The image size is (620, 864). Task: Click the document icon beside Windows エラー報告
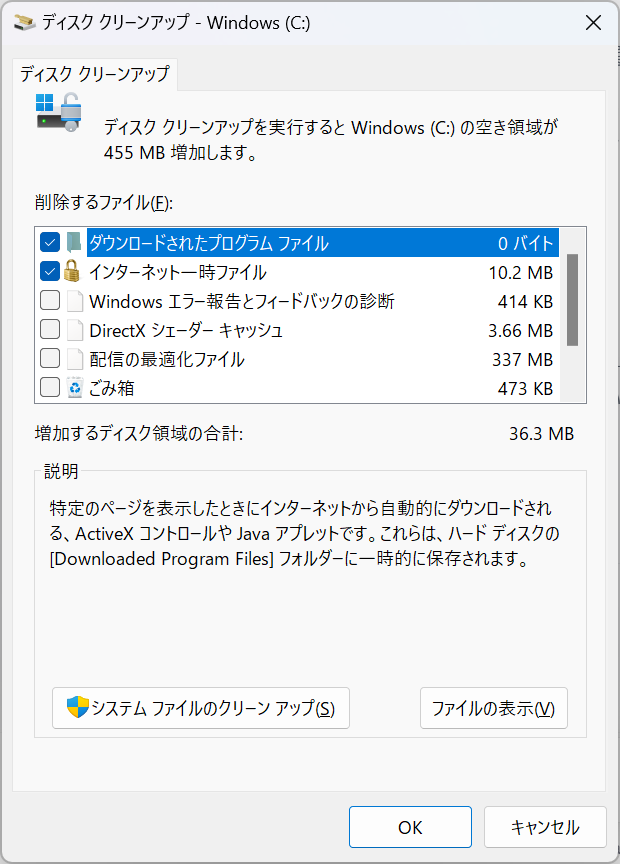pyautogui.click(x=74, y=301)
